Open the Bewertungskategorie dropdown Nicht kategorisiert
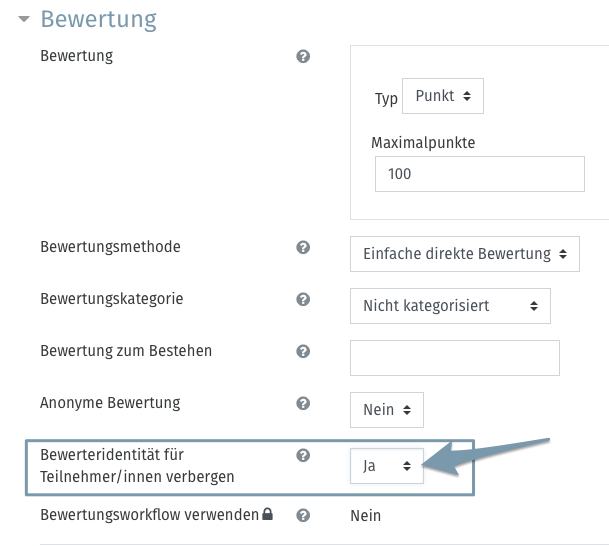 tap(450, 306)
